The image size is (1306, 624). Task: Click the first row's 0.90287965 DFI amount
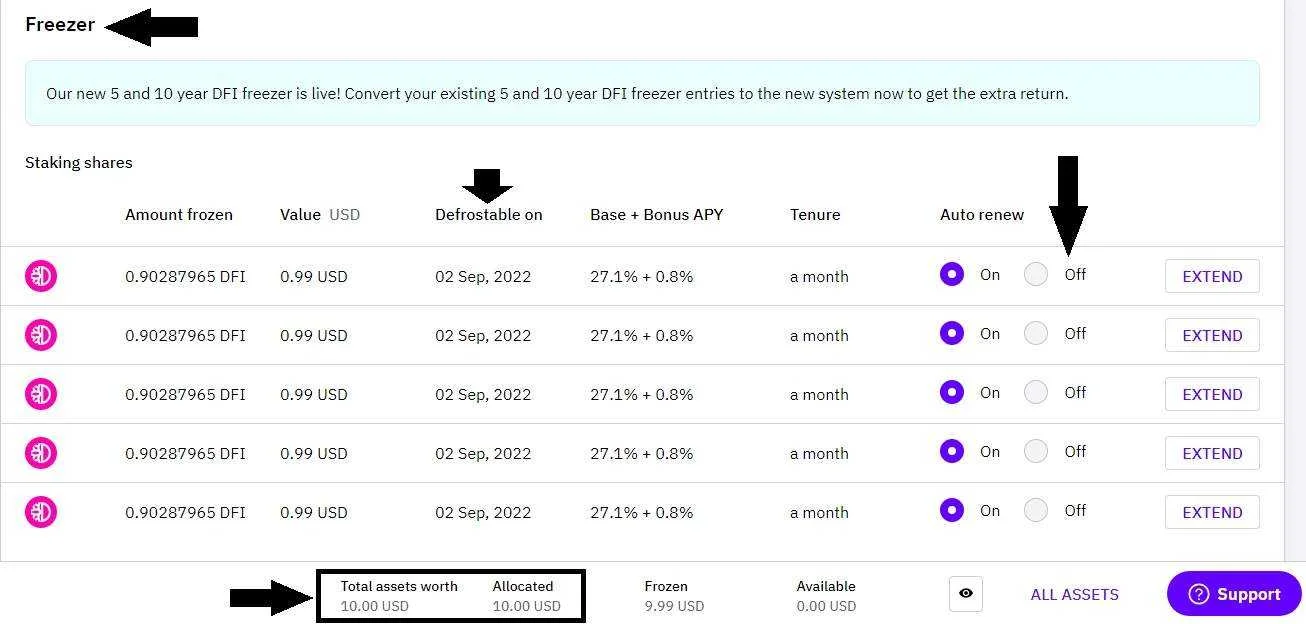[x=185, y=276]
